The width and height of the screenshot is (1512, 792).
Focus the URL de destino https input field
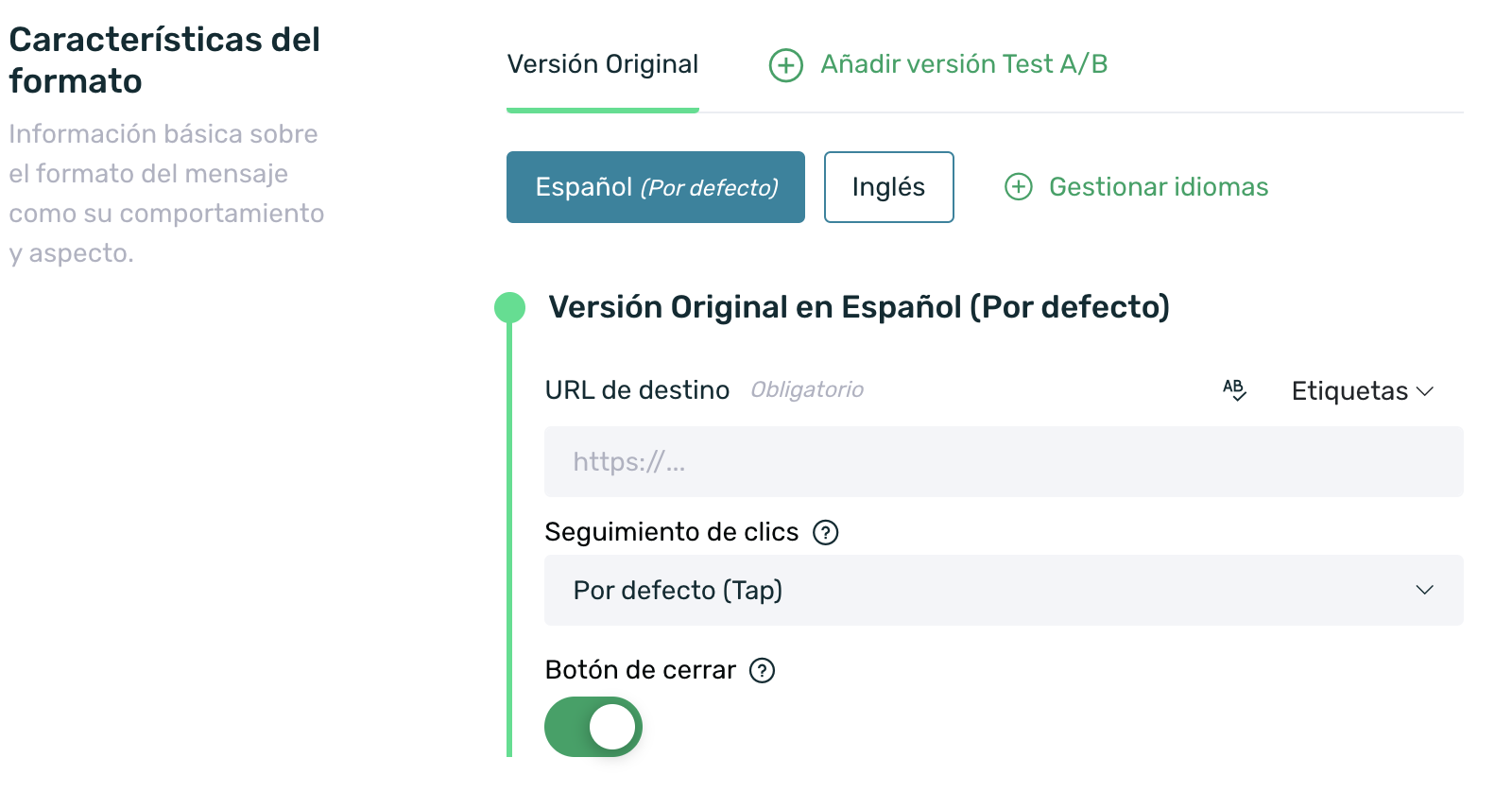click(1004, 461)
